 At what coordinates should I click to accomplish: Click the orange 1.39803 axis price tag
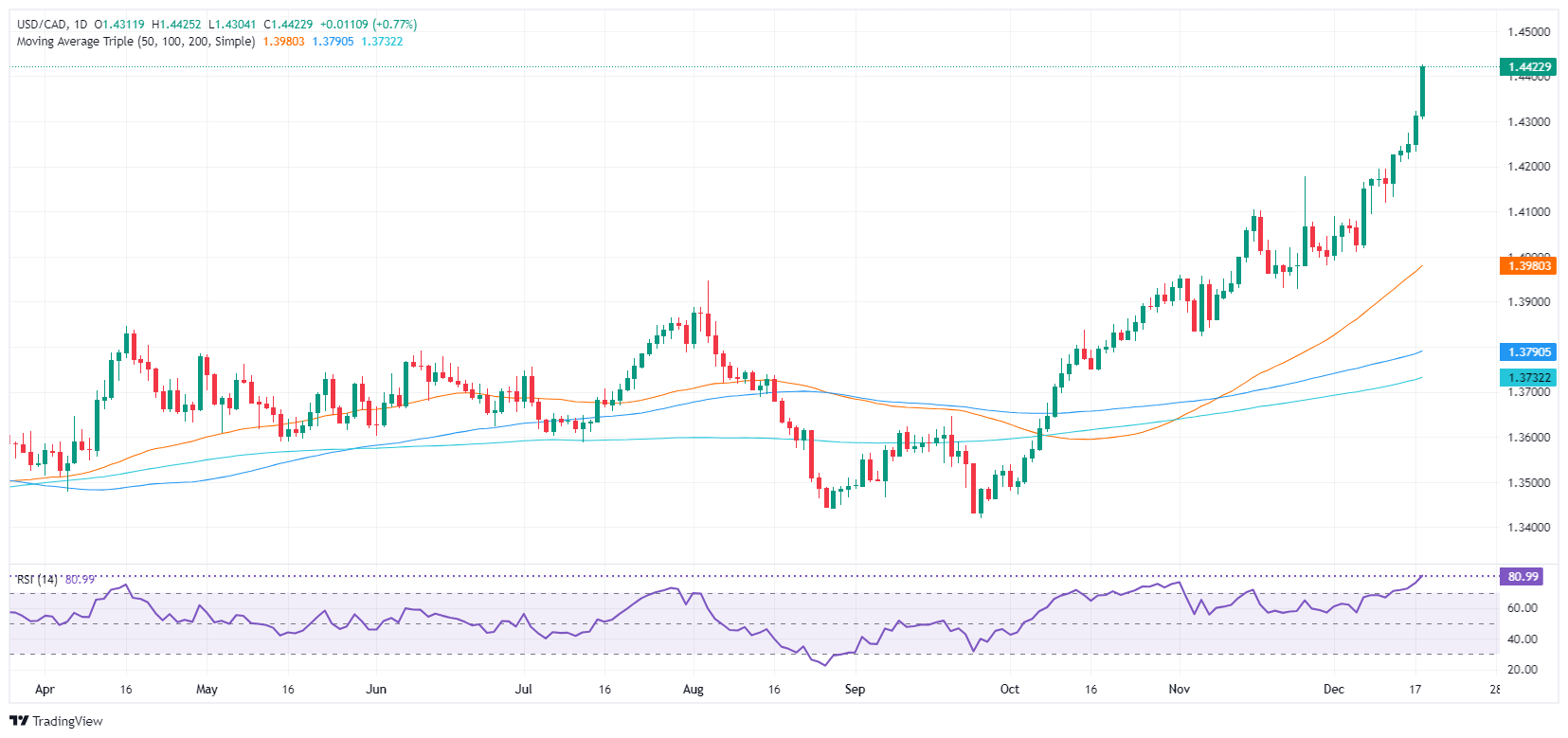[x=1528, y=266]
